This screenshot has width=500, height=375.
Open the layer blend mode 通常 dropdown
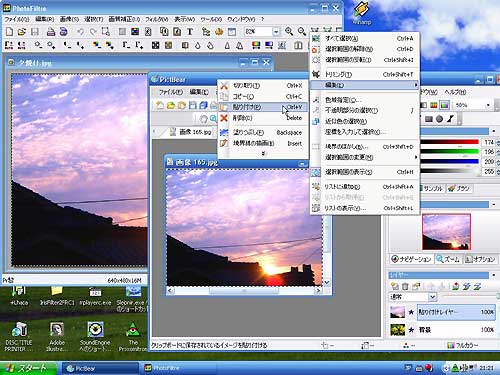click(x=432, y=296)
